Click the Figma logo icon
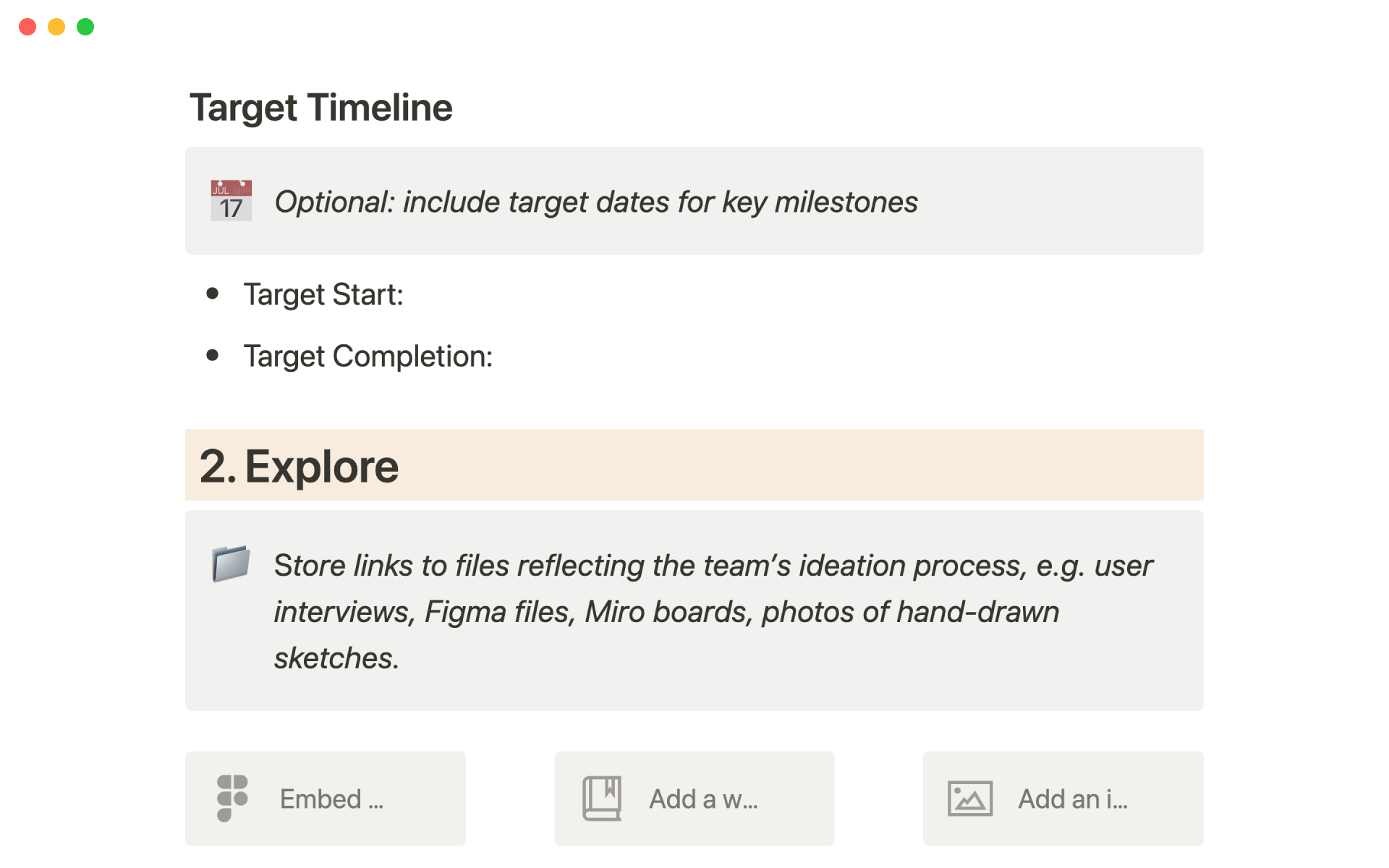This screenshot has height=868, width=1389. (232, 798)
